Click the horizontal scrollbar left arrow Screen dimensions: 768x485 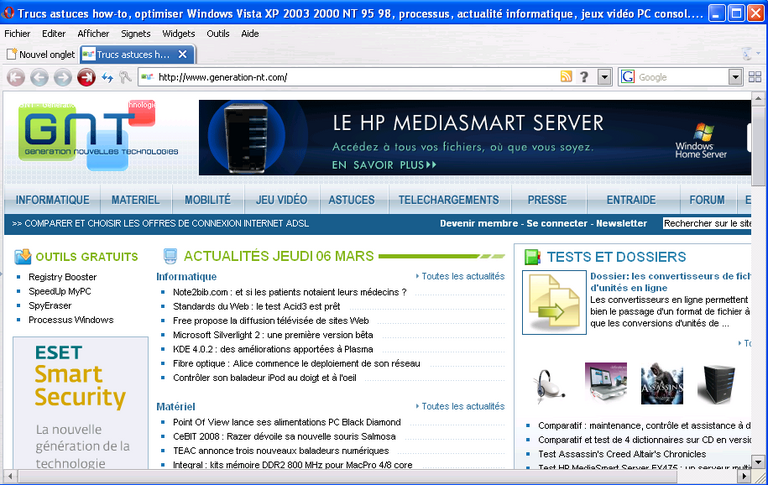[x=10, y=476]
